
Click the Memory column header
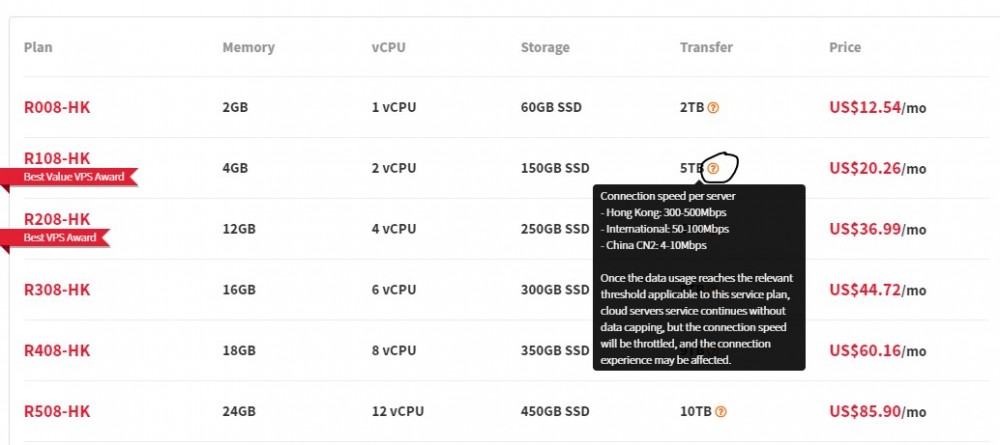pos(248,47)
